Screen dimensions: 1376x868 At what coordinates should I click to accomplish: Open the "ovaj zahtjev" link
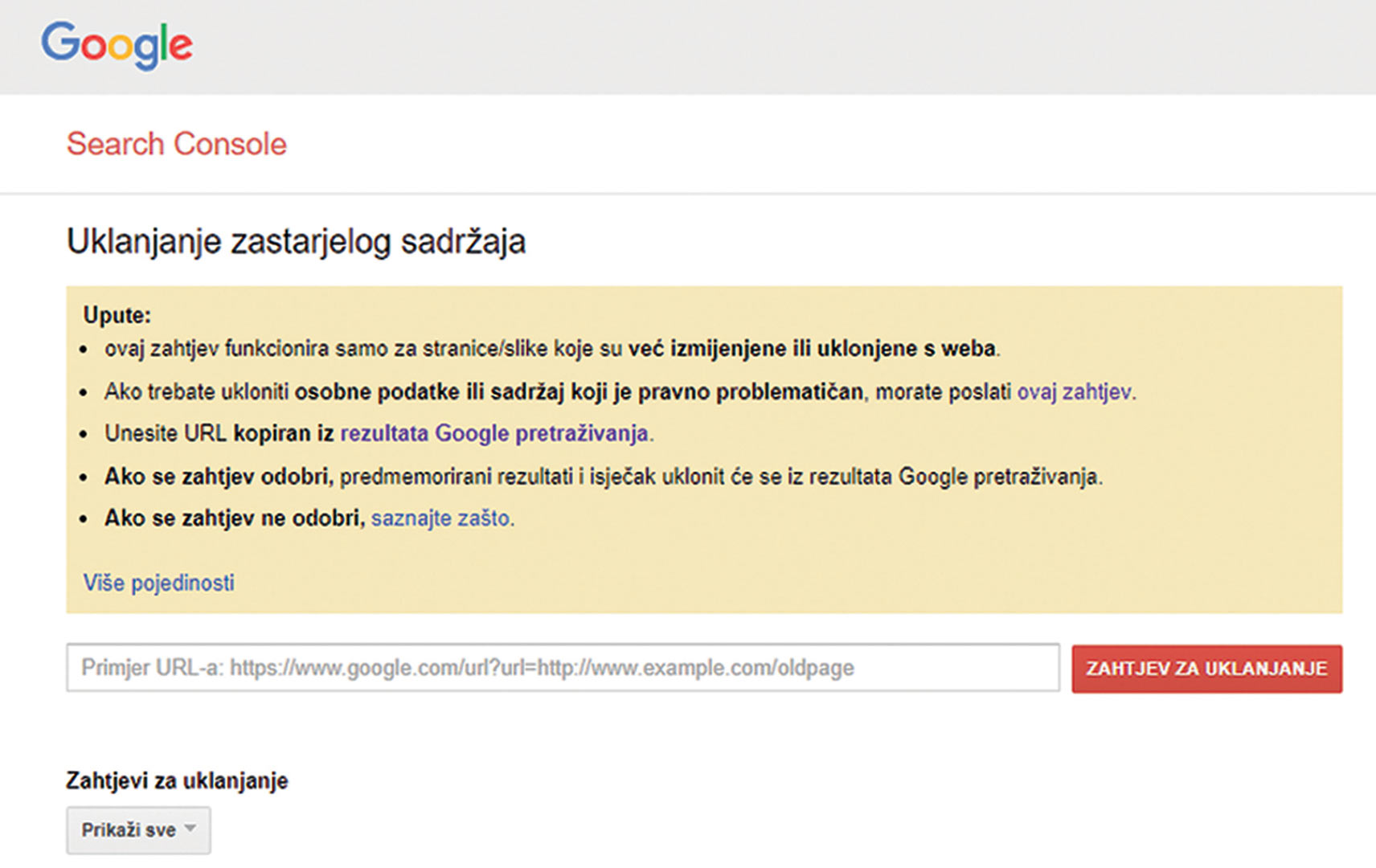(x=1075, y=392)
